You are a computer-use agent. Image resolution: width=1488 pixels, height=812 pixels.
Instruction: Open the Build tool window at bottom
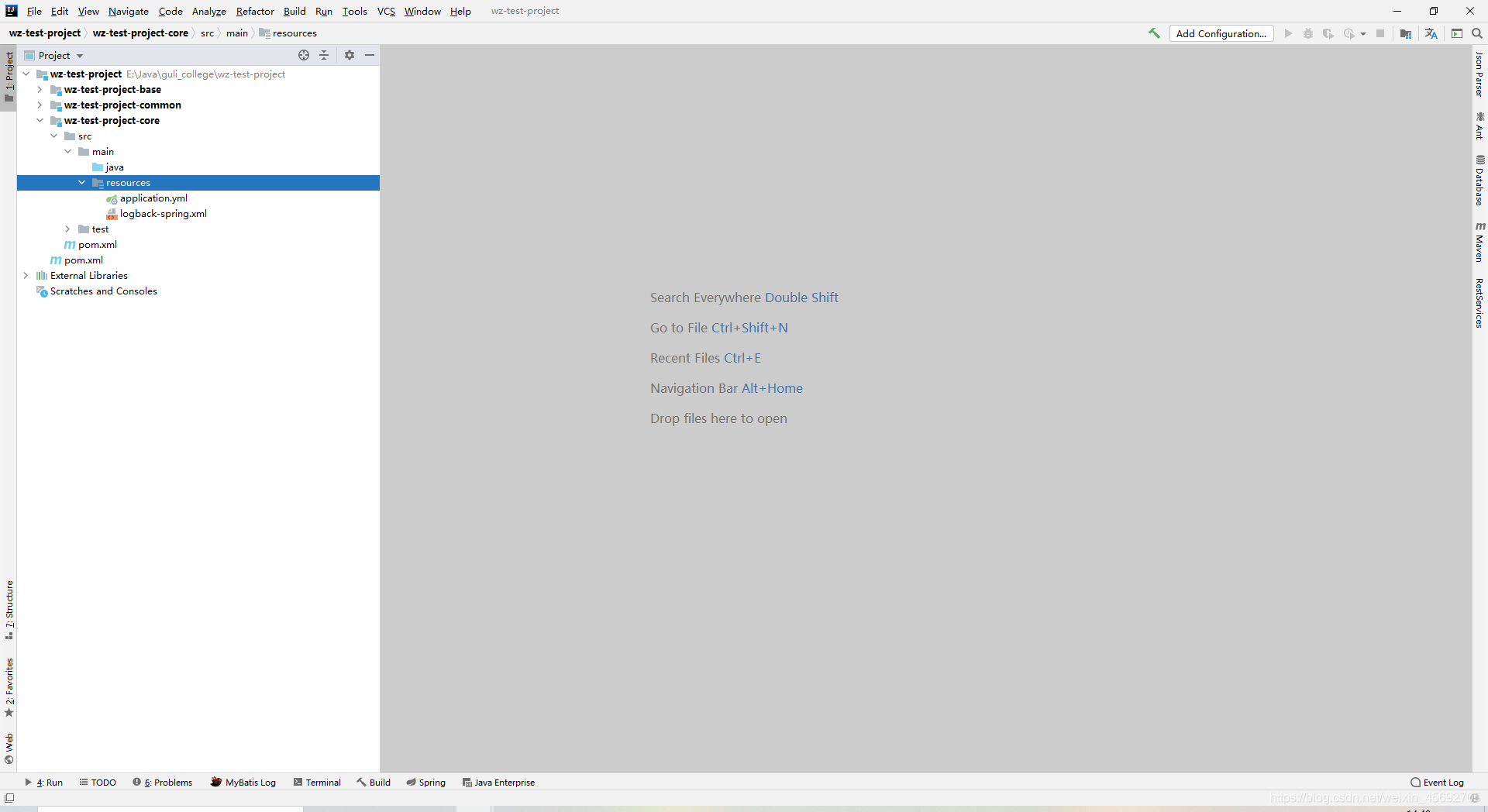coord(374,782)
